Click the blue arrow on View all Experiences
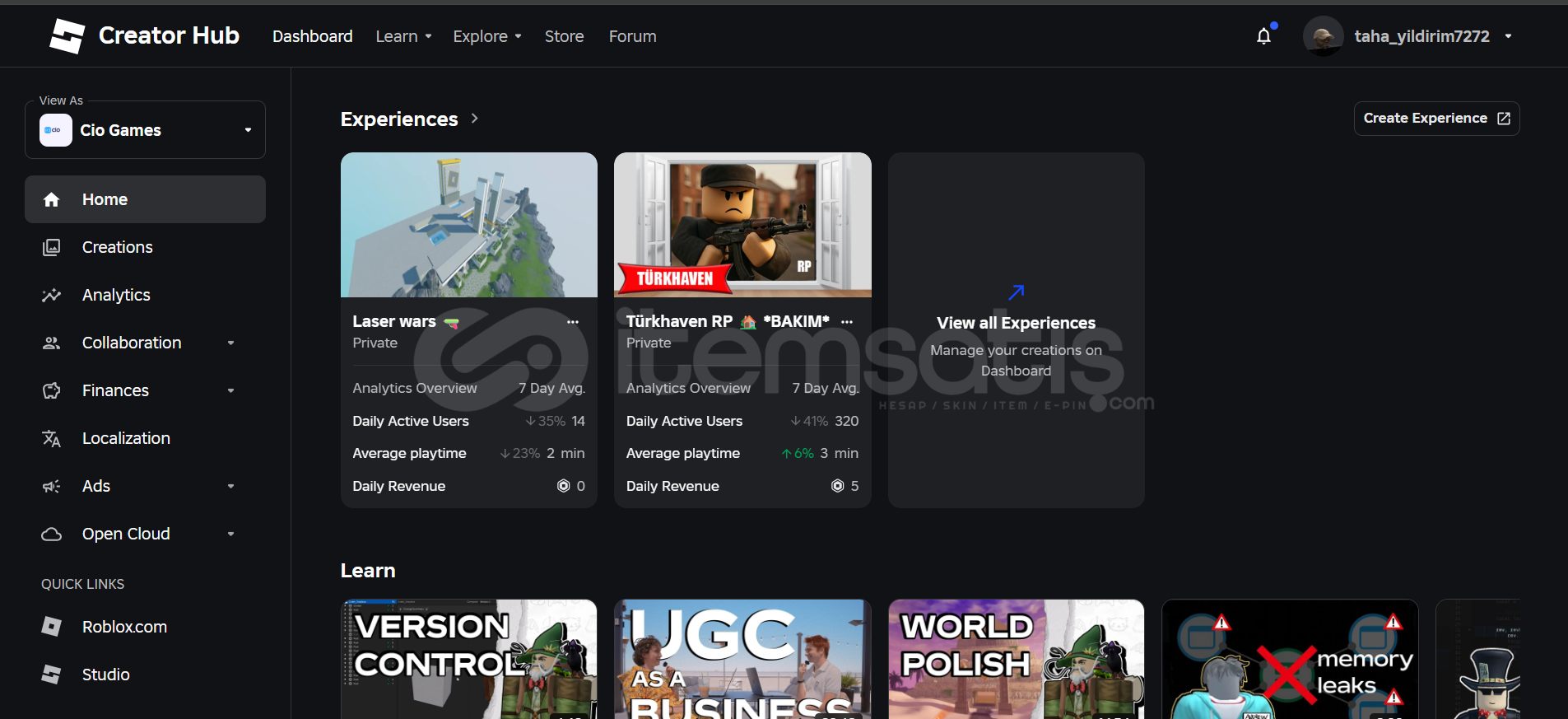 [x=1017, y=292]
